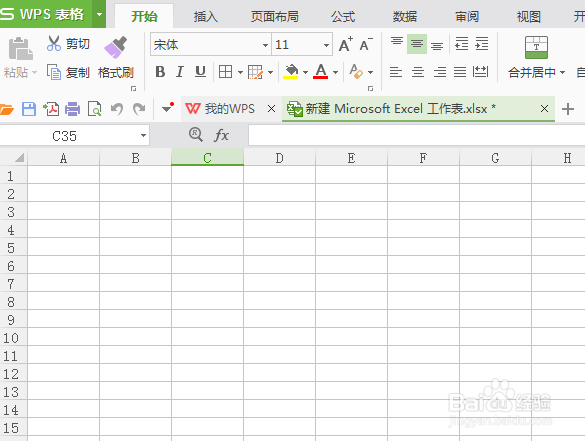
Task: Decrease indent in cell
Action: 462,44
